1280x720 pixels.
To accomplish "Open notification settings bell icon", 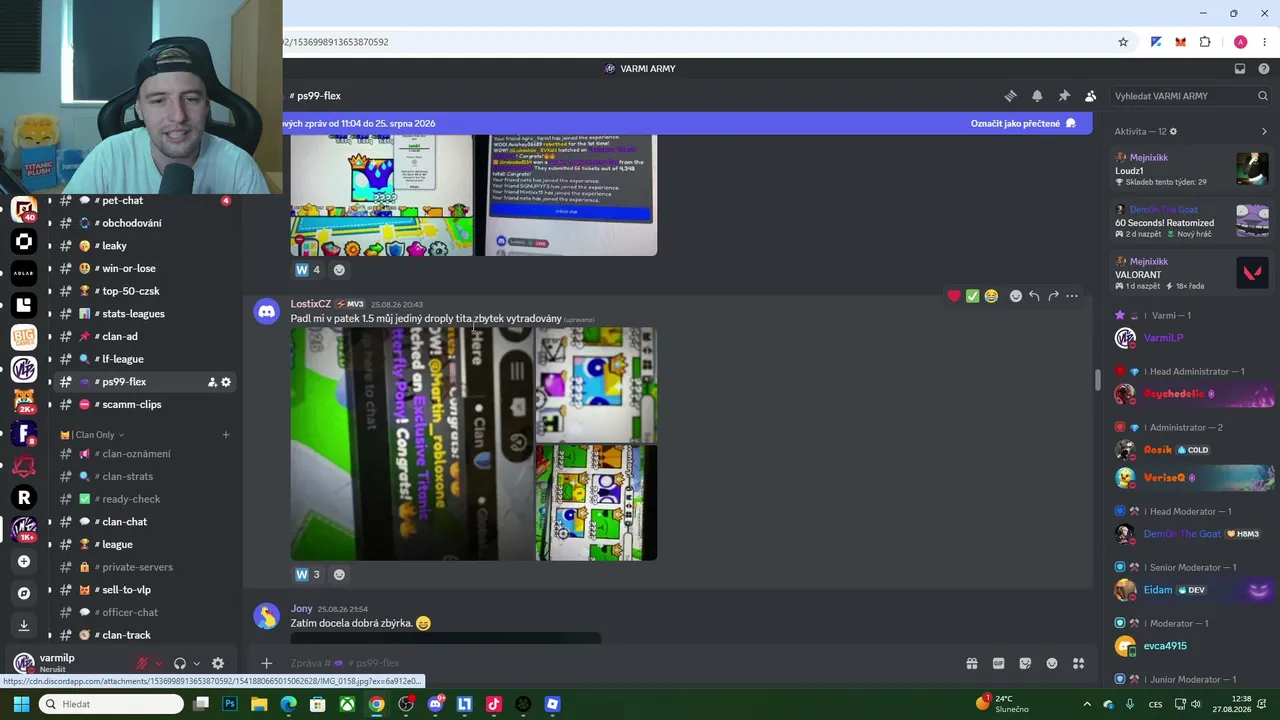I will click(1037, 96).
